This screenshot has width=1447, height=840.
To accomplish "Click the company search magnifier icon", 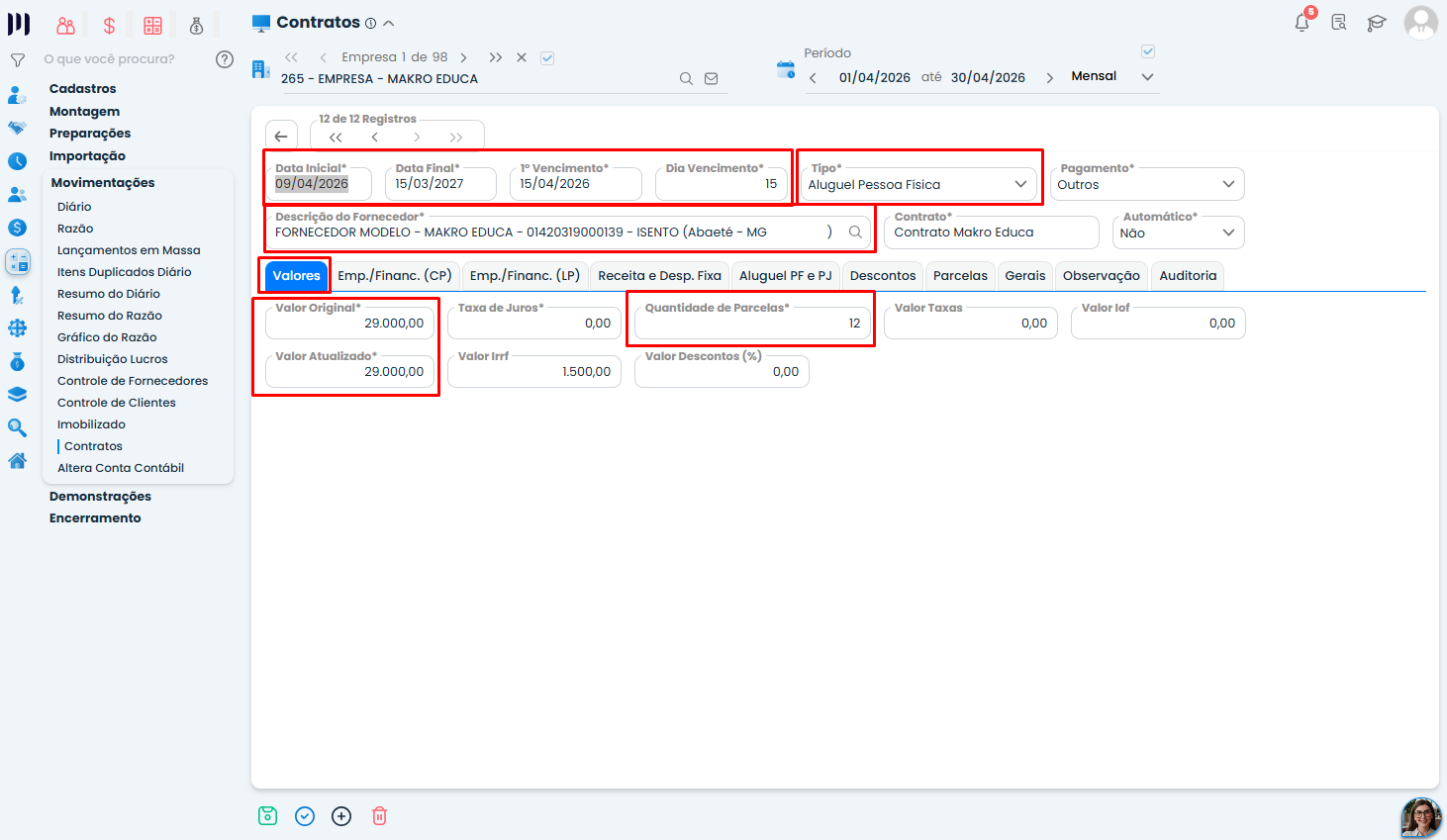I will [x=686, y=79].
